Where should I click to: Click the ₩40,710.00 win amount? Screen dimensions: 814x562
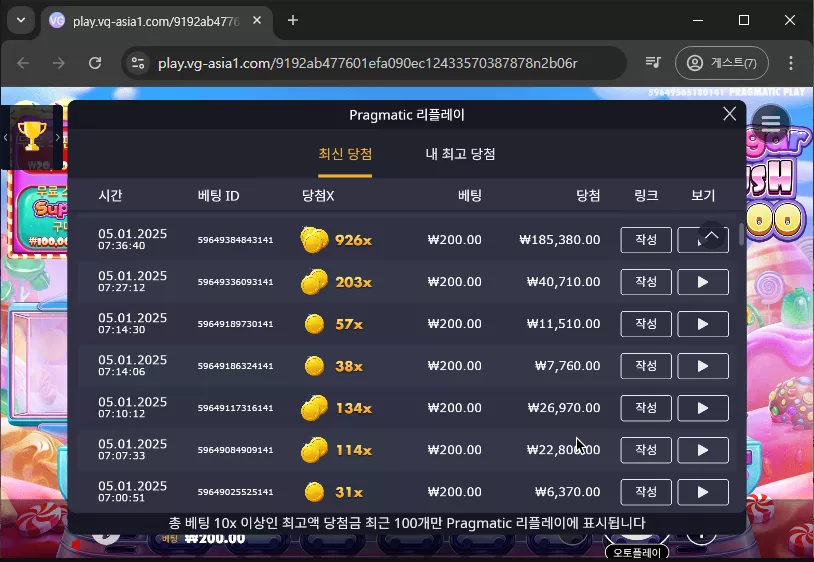[564, 282]
